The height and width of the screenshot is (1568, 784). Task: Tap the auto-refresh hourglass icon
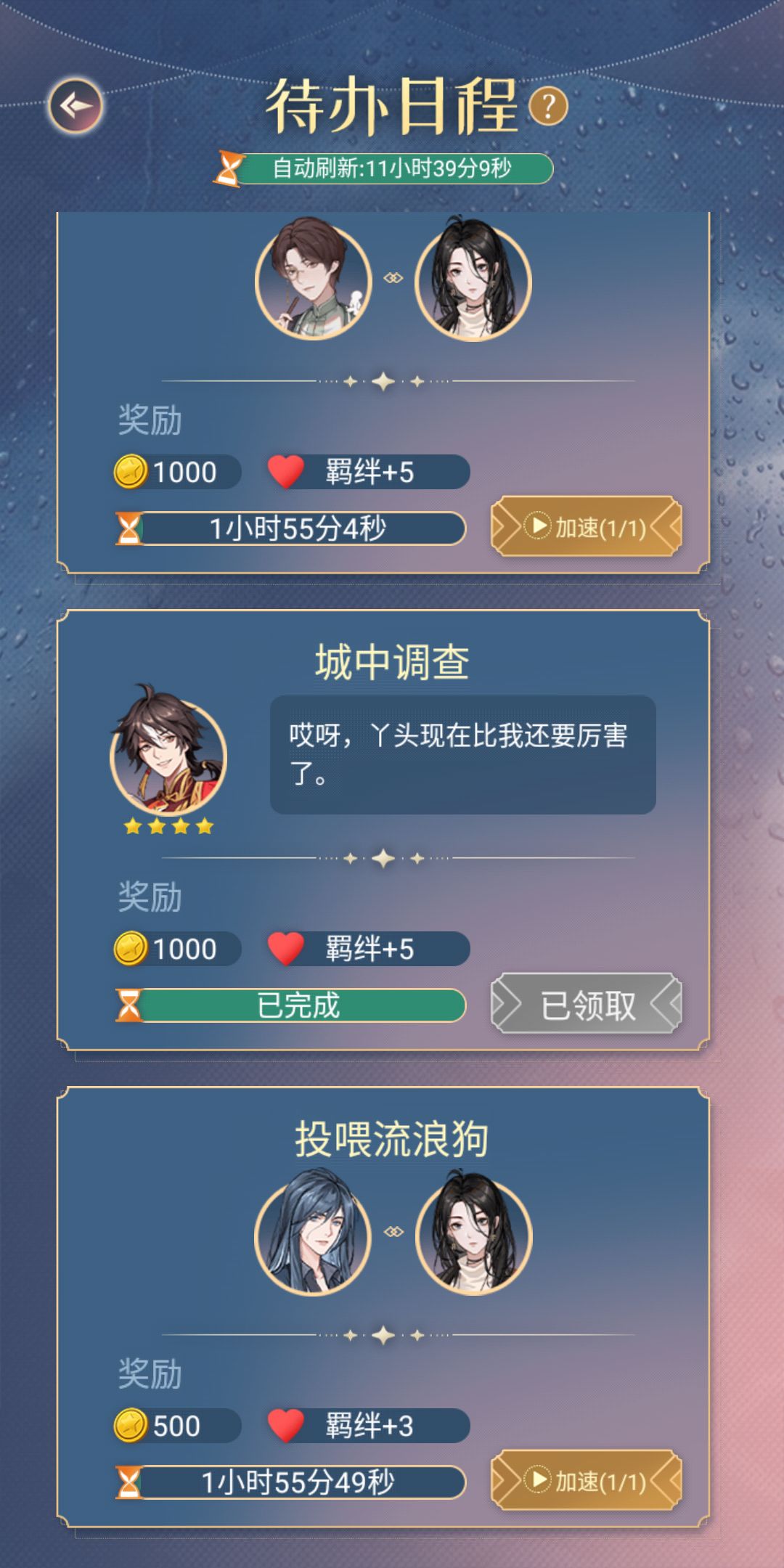coord(228,168)
